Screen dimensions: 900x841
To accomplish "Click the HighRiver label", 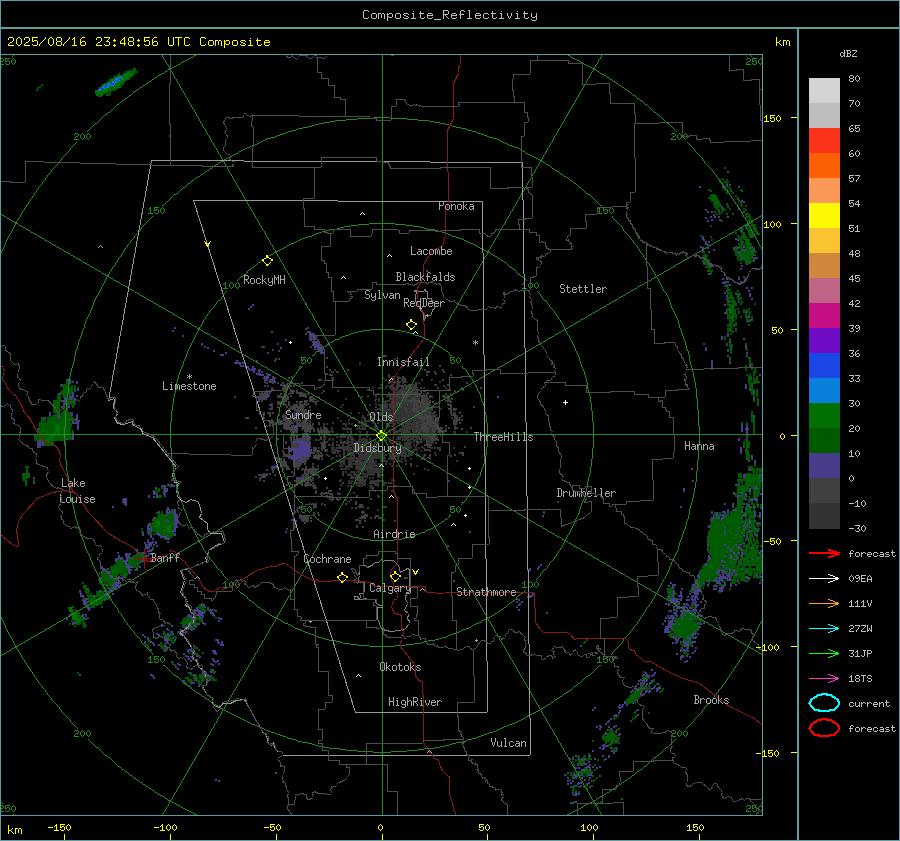I will (x=415, y=702).
